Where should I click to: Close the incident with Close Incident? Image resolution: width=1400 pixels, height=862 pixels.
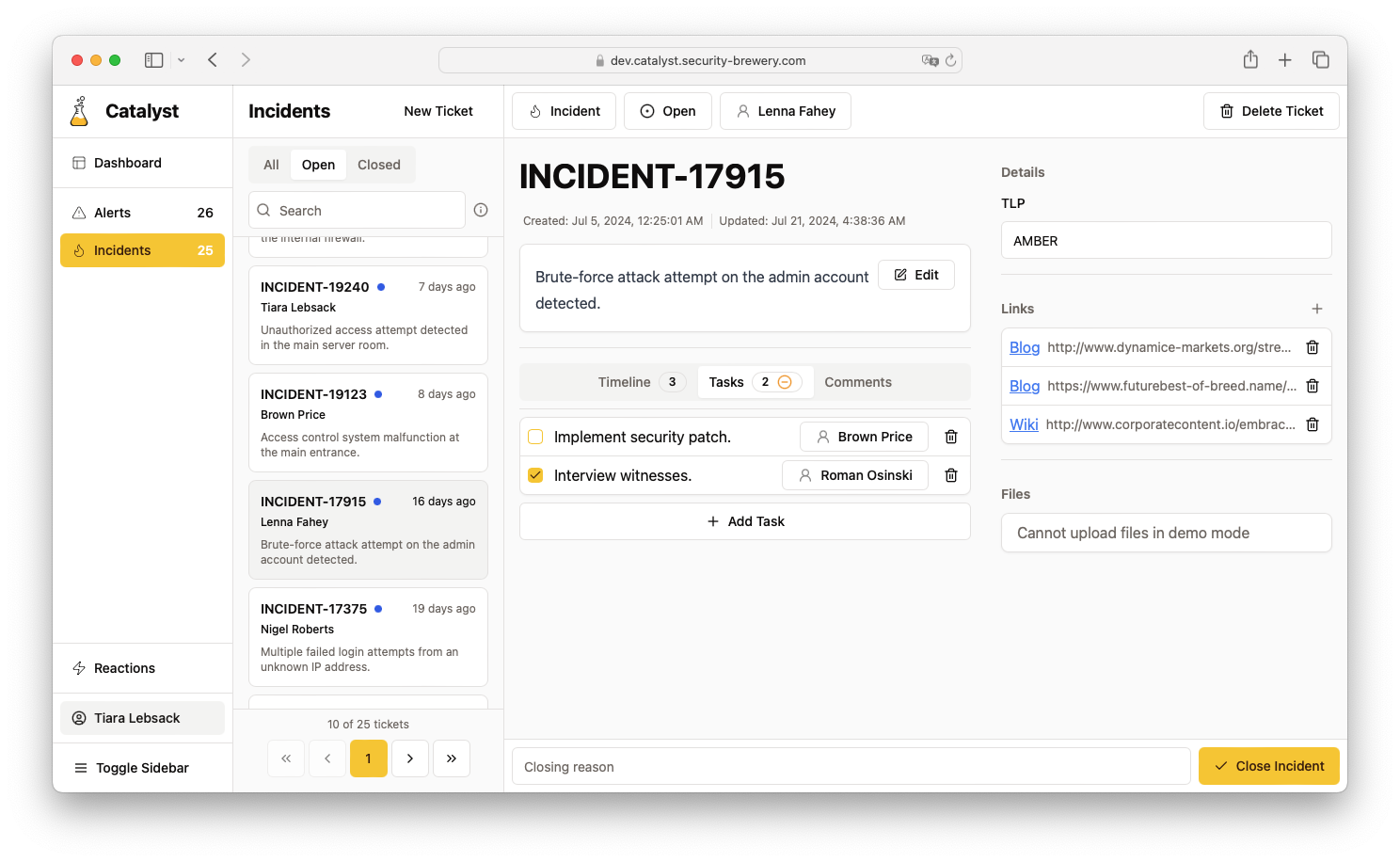tap(1268, 765)
